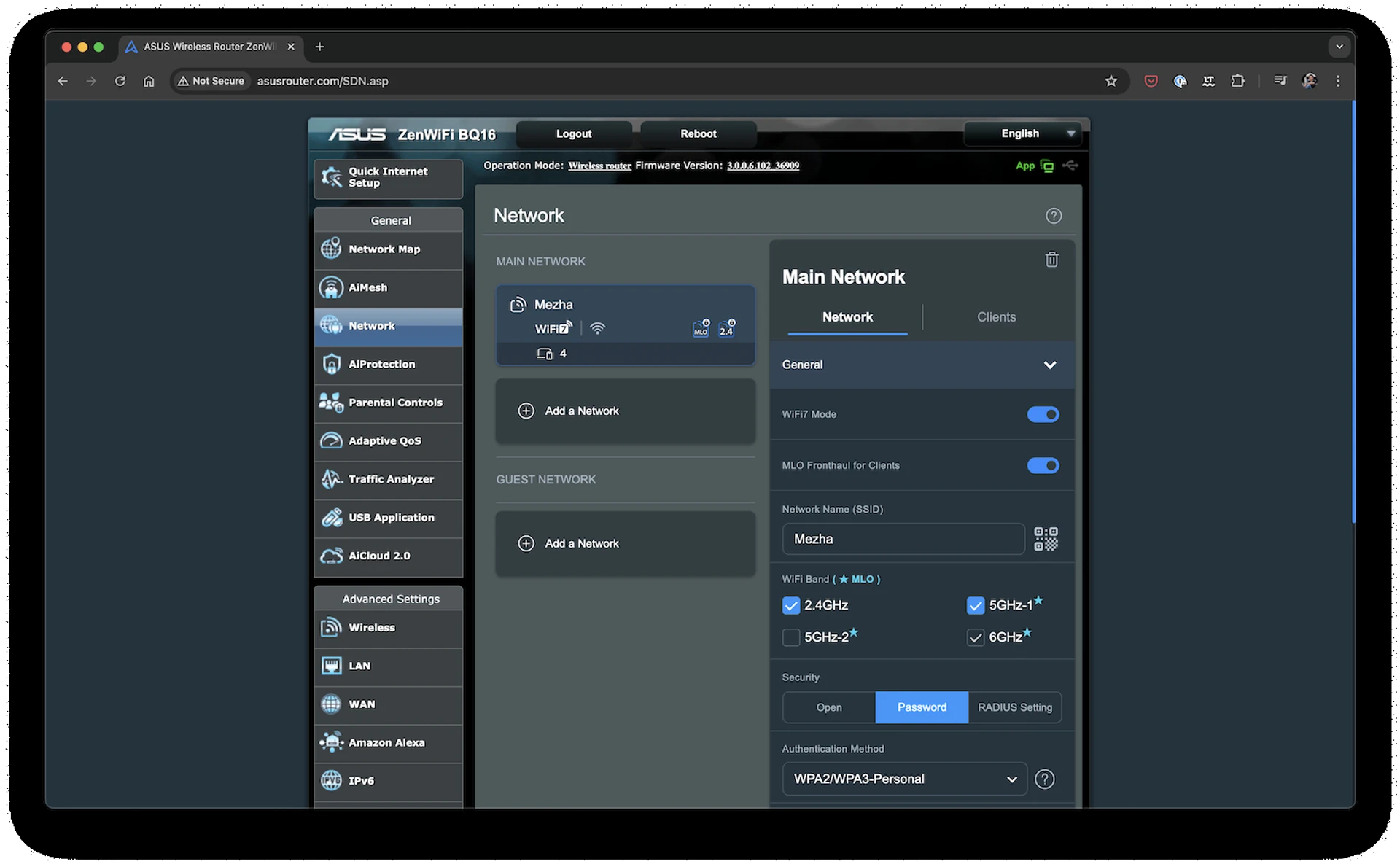Select Network item in sidebar
Screen dimensions: 1400x867
pos(388,326)
